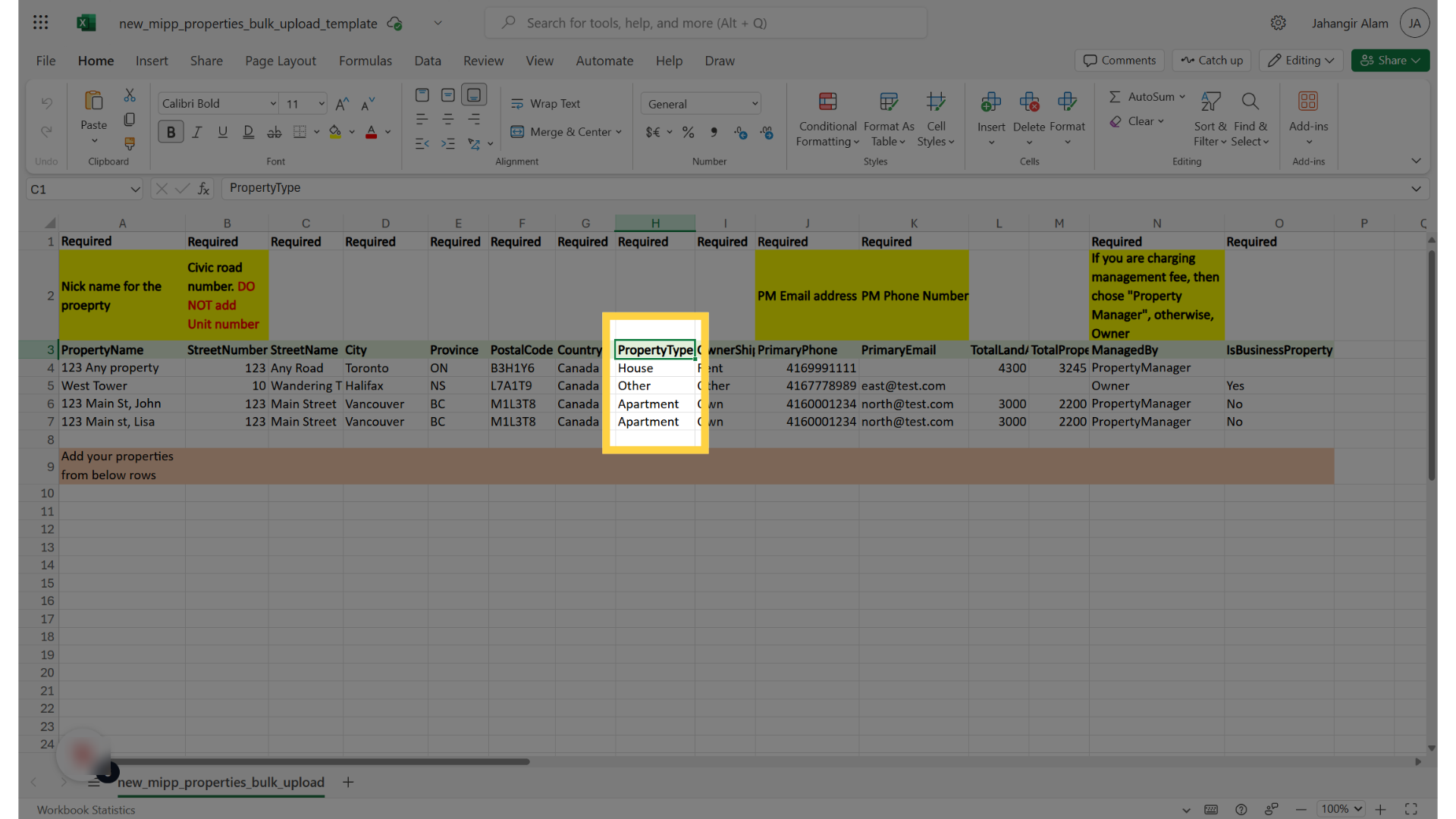The height and width of the screenshot is (819, 1456).
Task: Click the Percent Style icon
Action: (x=688, y=131)
